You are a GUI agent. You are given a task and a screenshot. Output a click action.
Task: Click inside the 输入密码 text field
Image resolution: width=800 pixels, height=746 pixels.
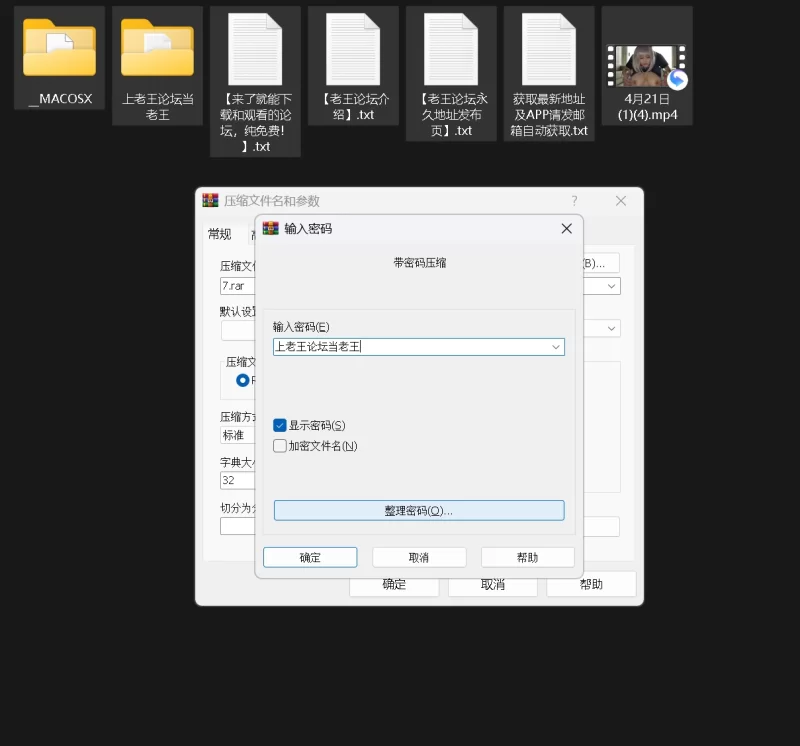(x=410, y=347)
